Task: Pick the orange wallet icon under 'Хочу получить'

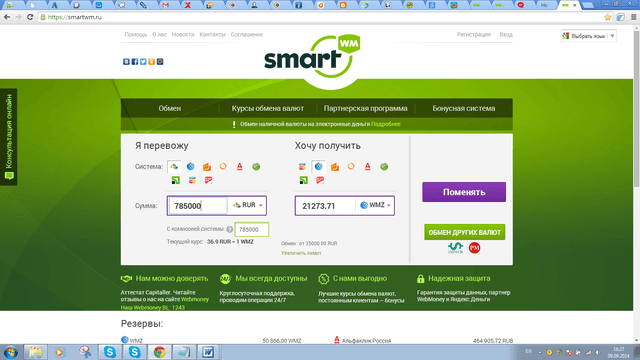Action: (x=335, y=167)
